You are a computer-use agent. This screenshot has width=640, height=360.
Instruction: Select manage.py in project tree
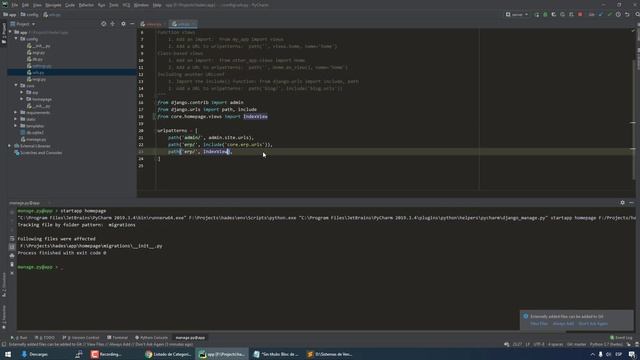coord(33,139)
